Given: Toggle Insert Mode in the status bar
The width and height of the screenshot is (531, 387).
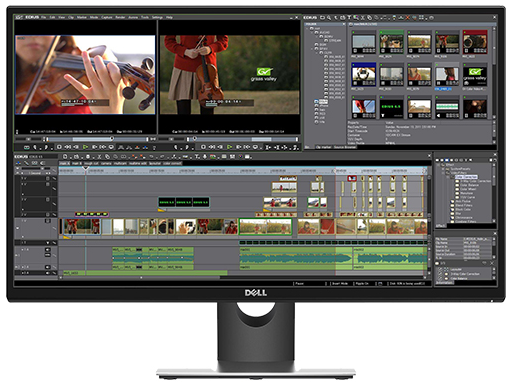Looking at the screenshot, I should [340, 283].
